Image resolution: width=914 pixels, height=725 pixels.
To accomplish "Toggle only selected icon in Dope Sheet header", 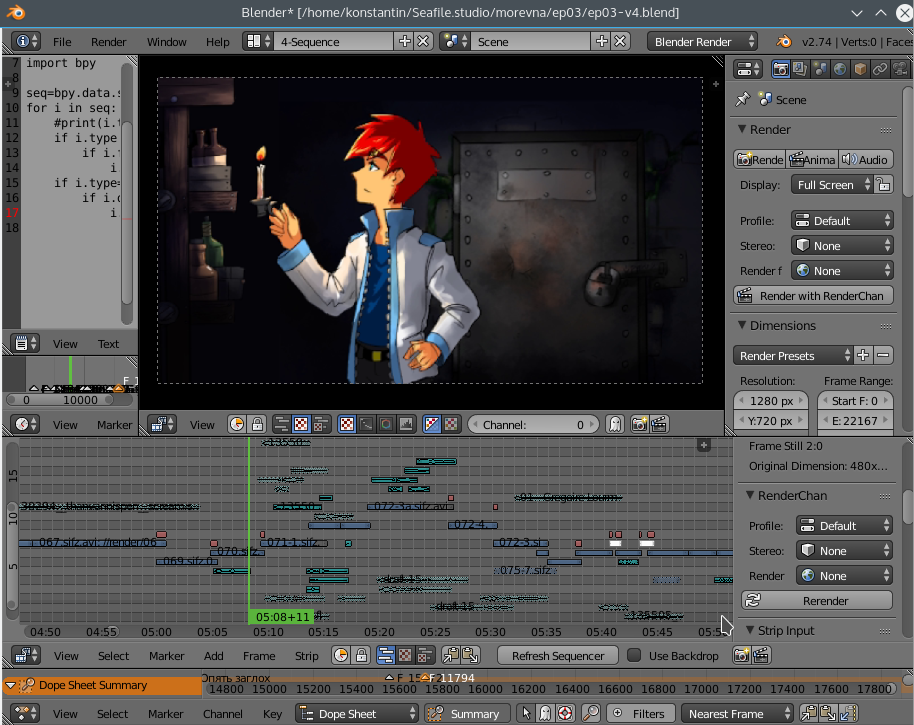I will click(526, 713).
